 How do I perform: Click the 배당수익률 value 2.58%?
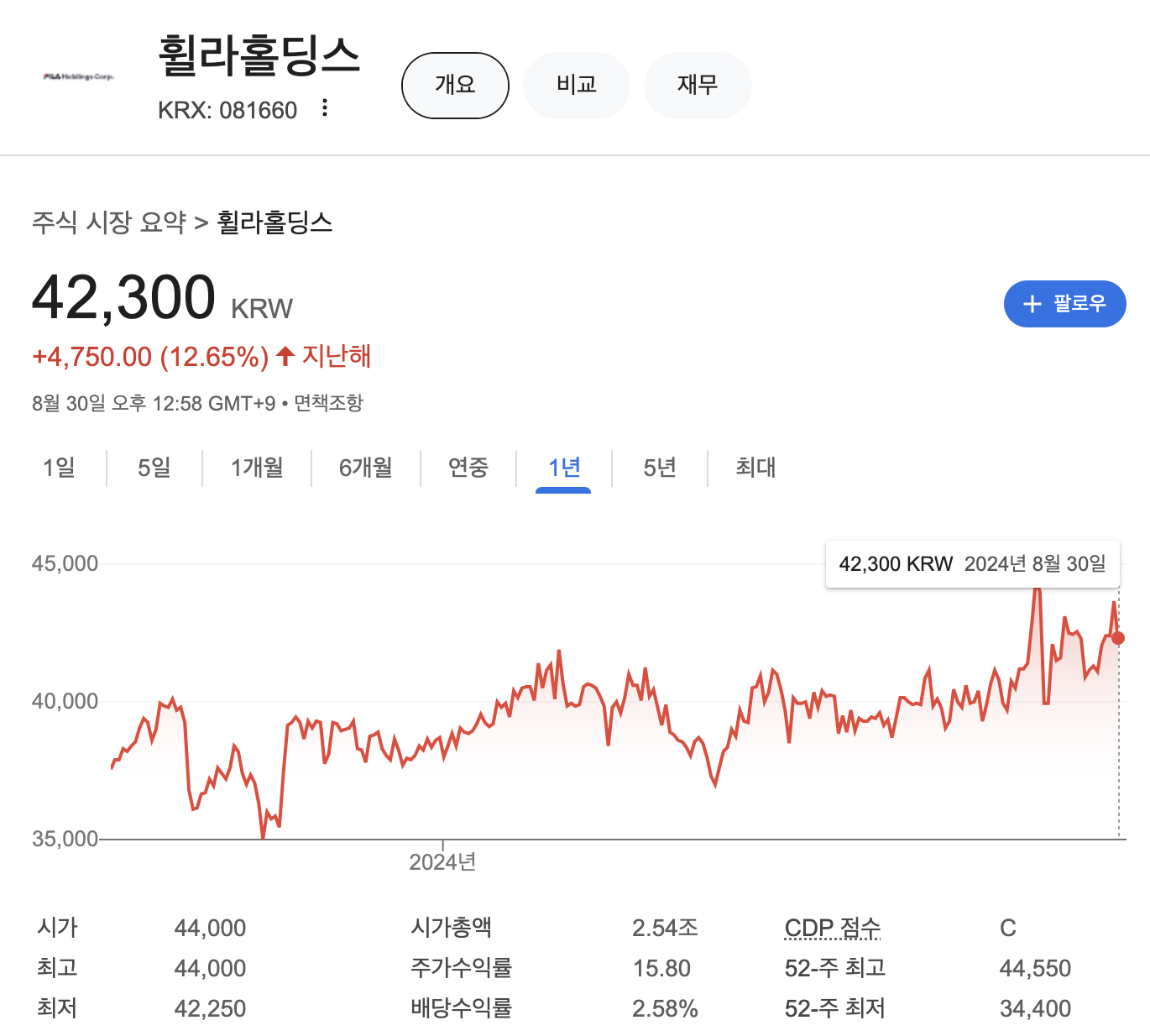(665, 1008)
